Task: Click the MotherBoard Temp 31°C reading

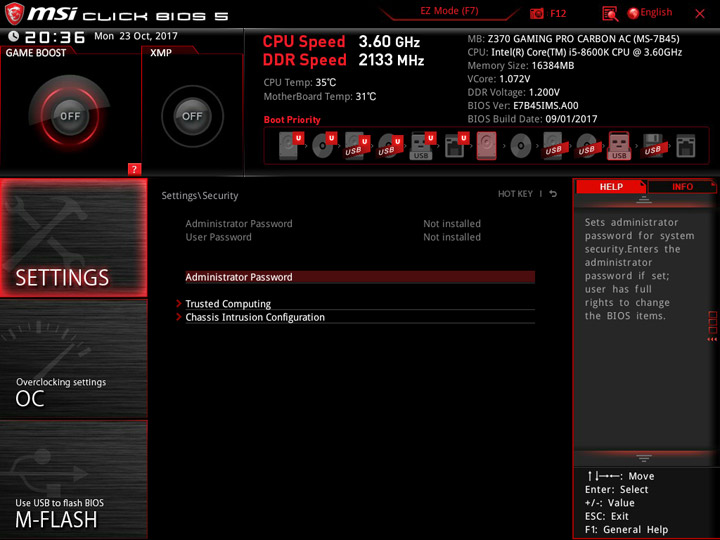Action: (320, 96)
